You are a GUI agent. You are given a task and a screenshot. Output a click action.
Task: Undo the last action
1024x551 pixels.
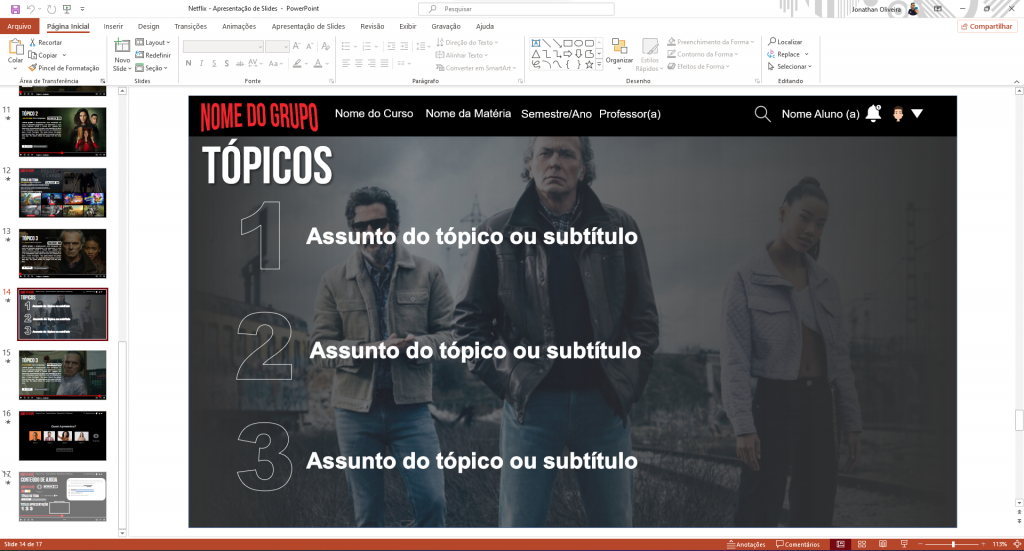point(31,9)
